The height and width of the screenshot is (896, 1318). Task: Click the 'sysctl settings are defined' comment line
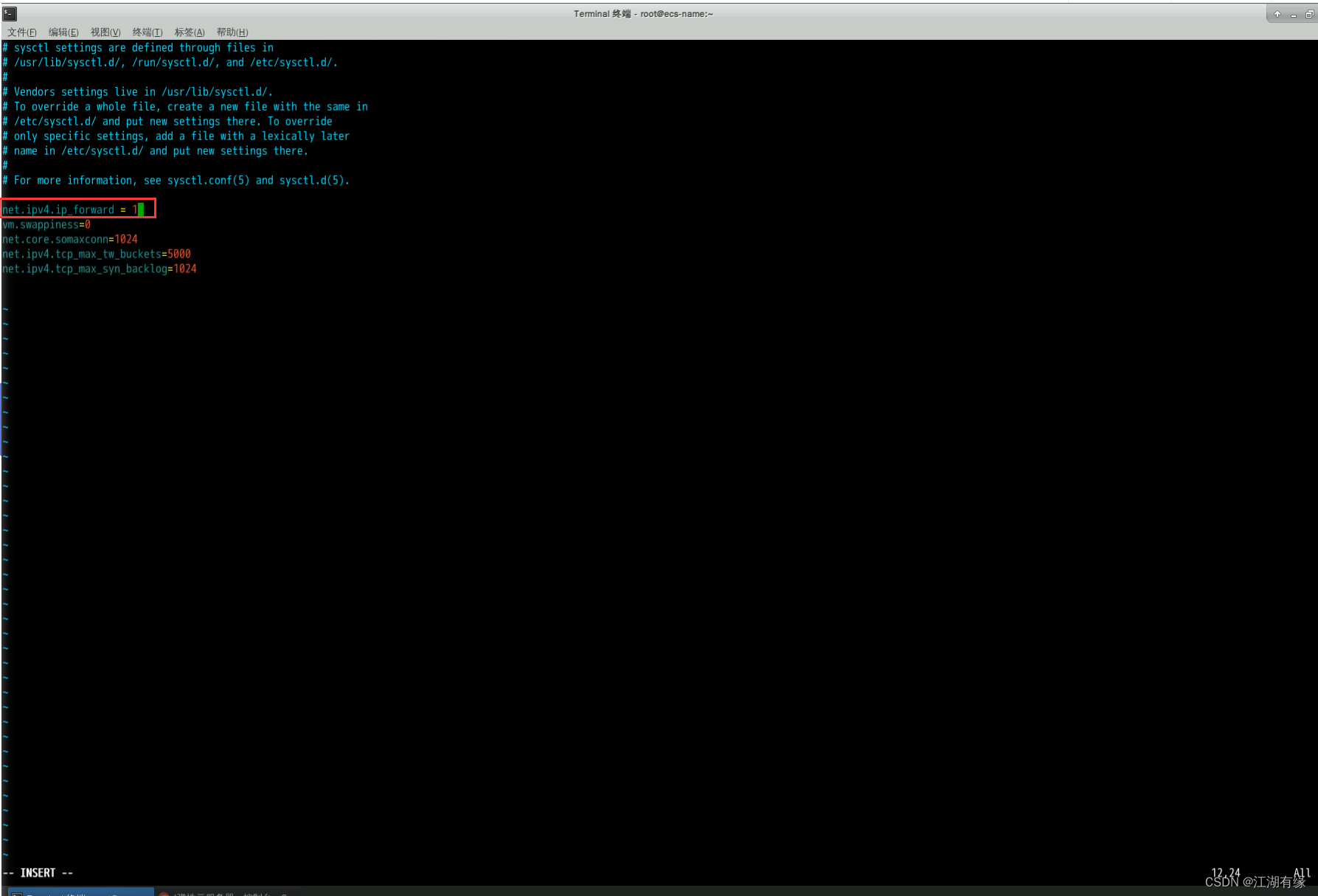pos(138,48)
